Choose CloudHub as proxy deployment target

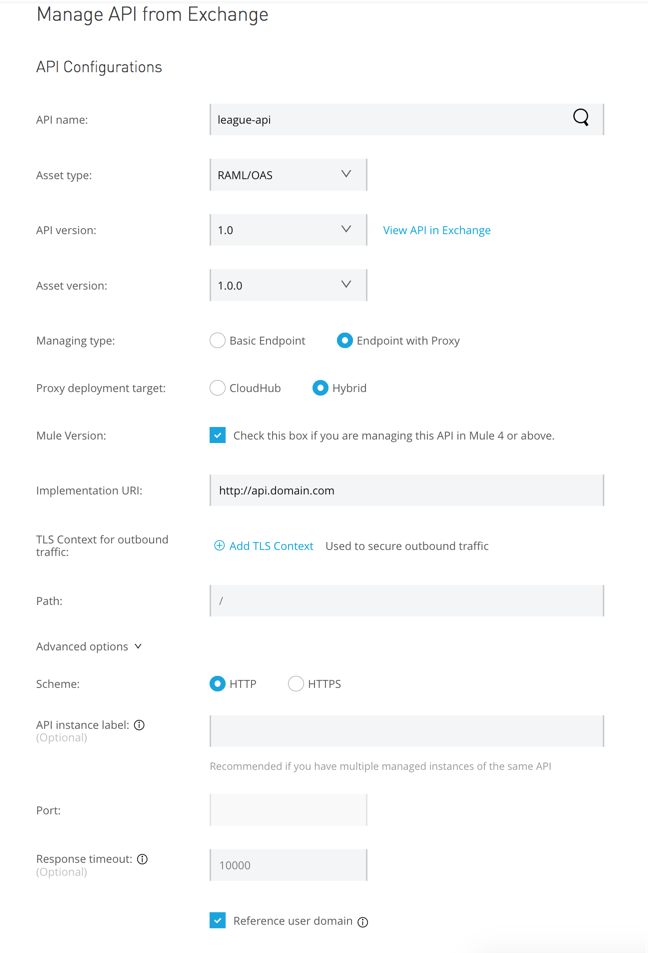point(217,389)
